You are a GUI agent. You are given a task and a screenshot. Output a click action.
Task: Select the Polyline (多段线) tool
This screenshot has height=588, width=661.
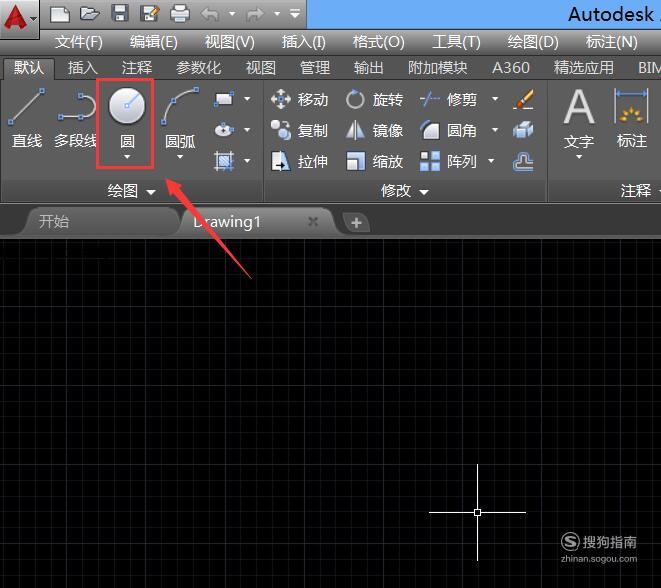[76, 118]
